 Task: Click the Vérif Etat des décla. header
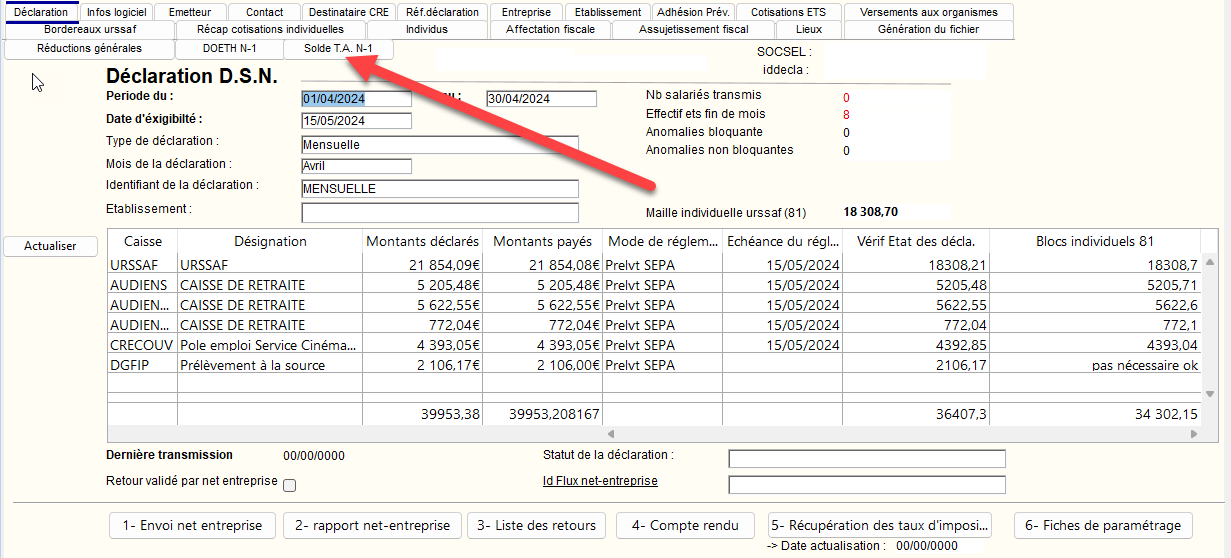917,241
